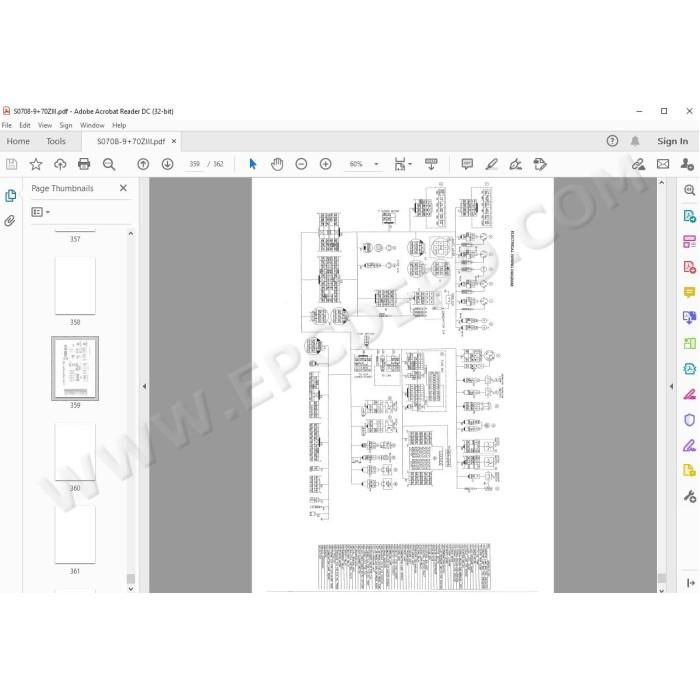The width and height of the screenshot is (700, 700).
Task: Collapse the left navigation pane arrow
Action: [x=144, y=386]
